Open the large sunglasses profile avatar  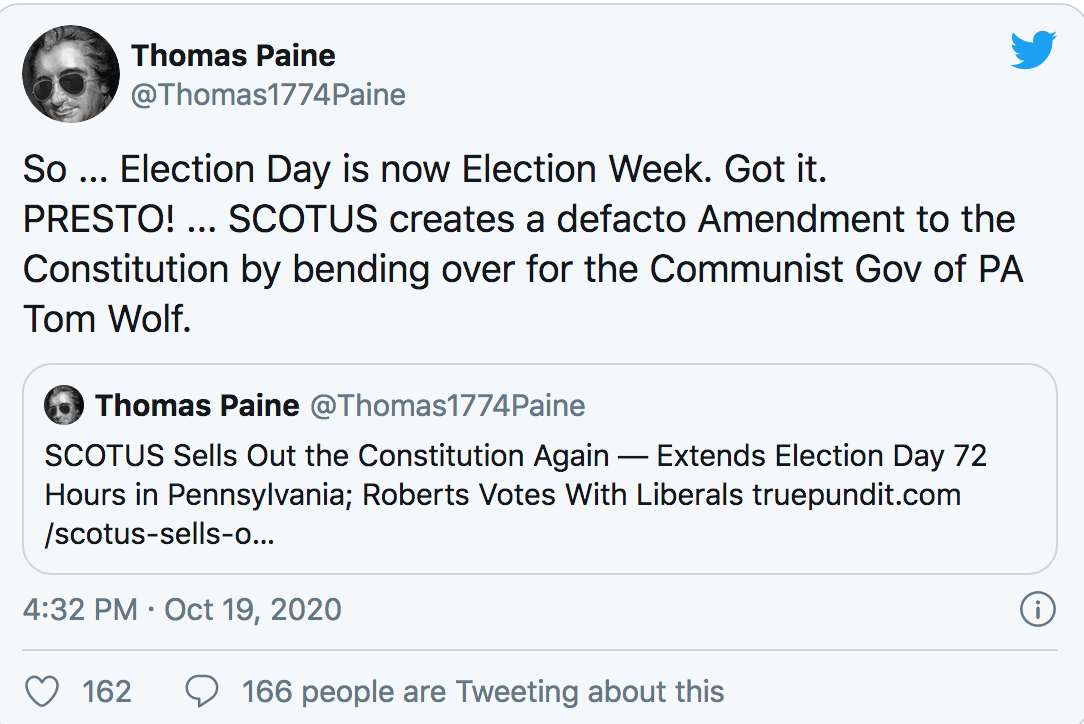[71, 74]
